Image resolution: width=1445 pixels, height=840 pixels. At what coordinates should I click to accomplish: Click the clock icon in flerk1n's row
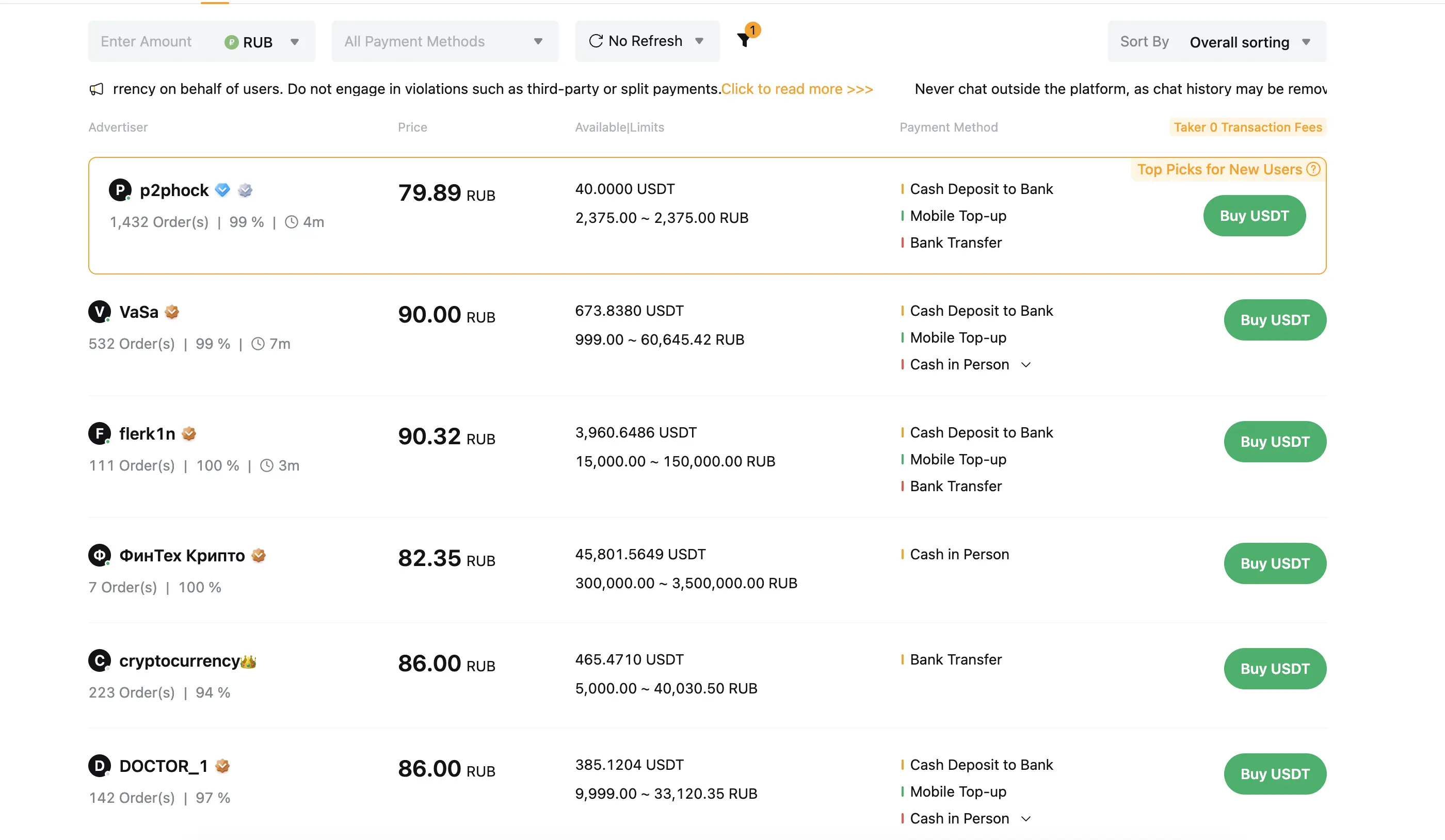[x=267, y=465]
